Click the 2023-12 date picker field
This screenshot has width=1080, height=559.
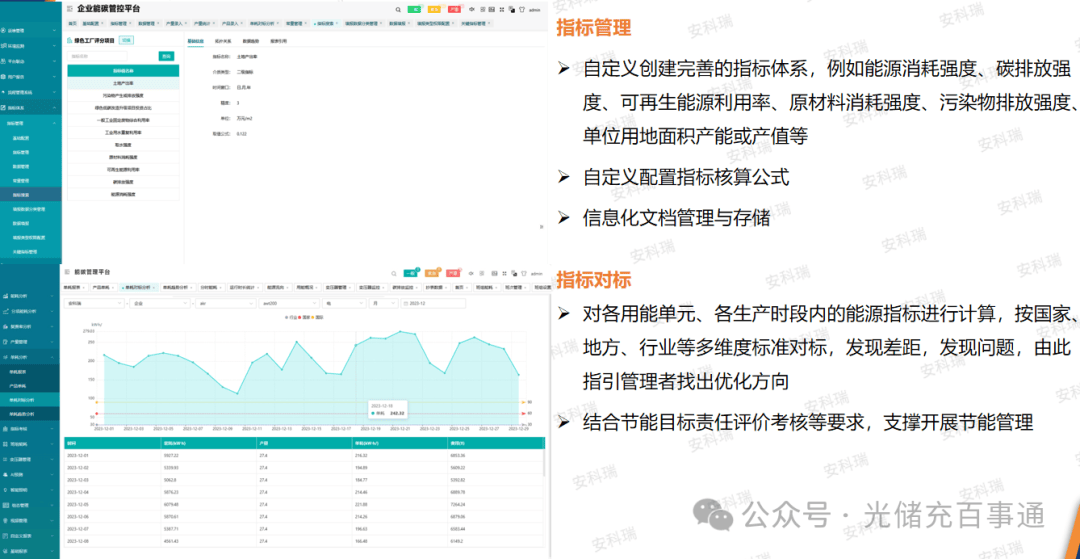point(434,303)
